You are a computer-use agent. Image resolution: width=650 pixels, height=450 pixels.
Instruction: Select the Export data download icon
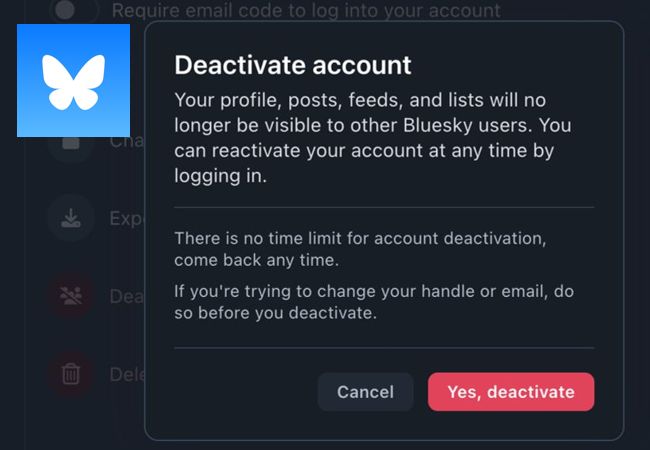tap(71, 218)
